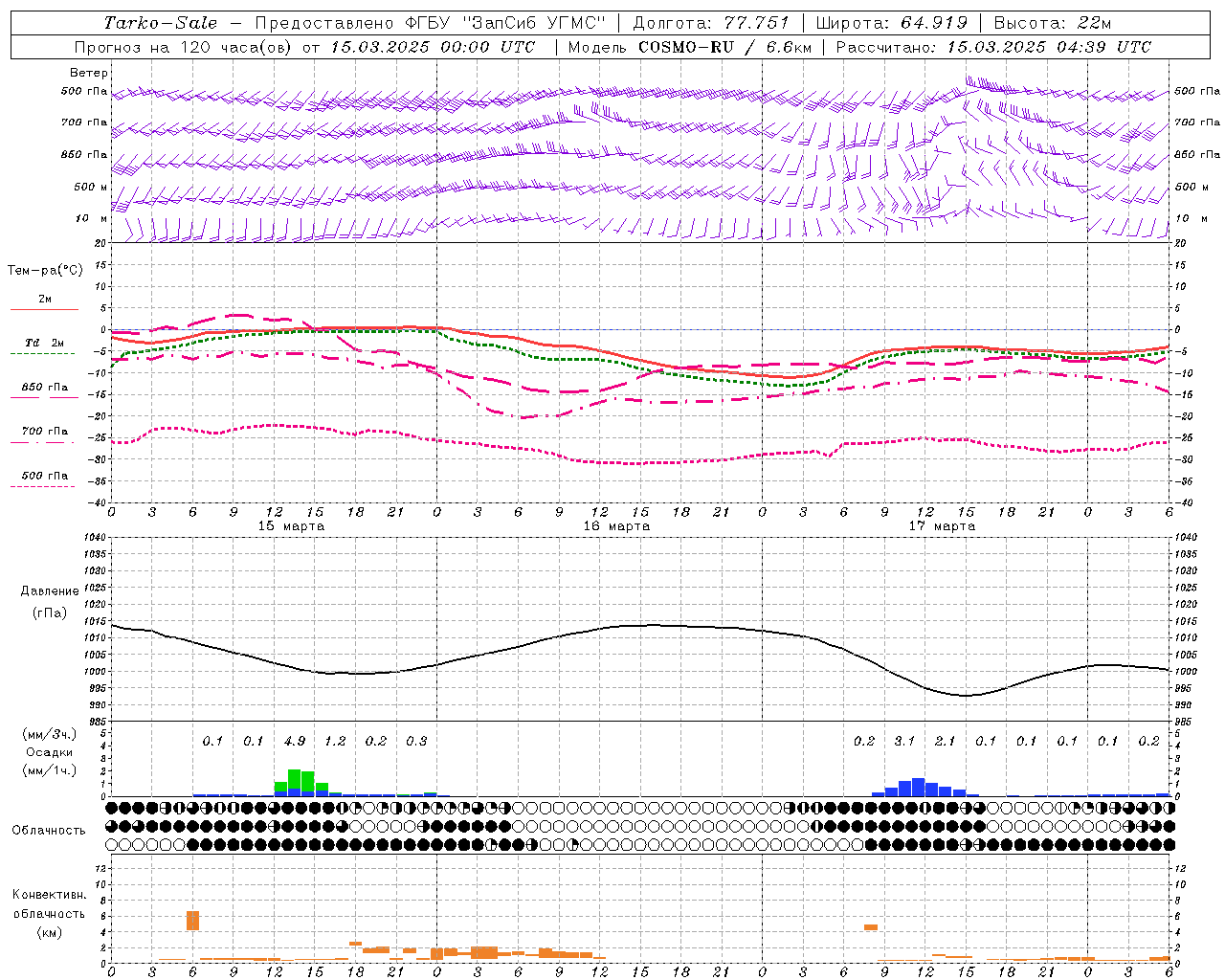The image size is (1225, 980).
Task: Click the '16 марта' date label
Action: pyautogui.click(x=617, y=526)
